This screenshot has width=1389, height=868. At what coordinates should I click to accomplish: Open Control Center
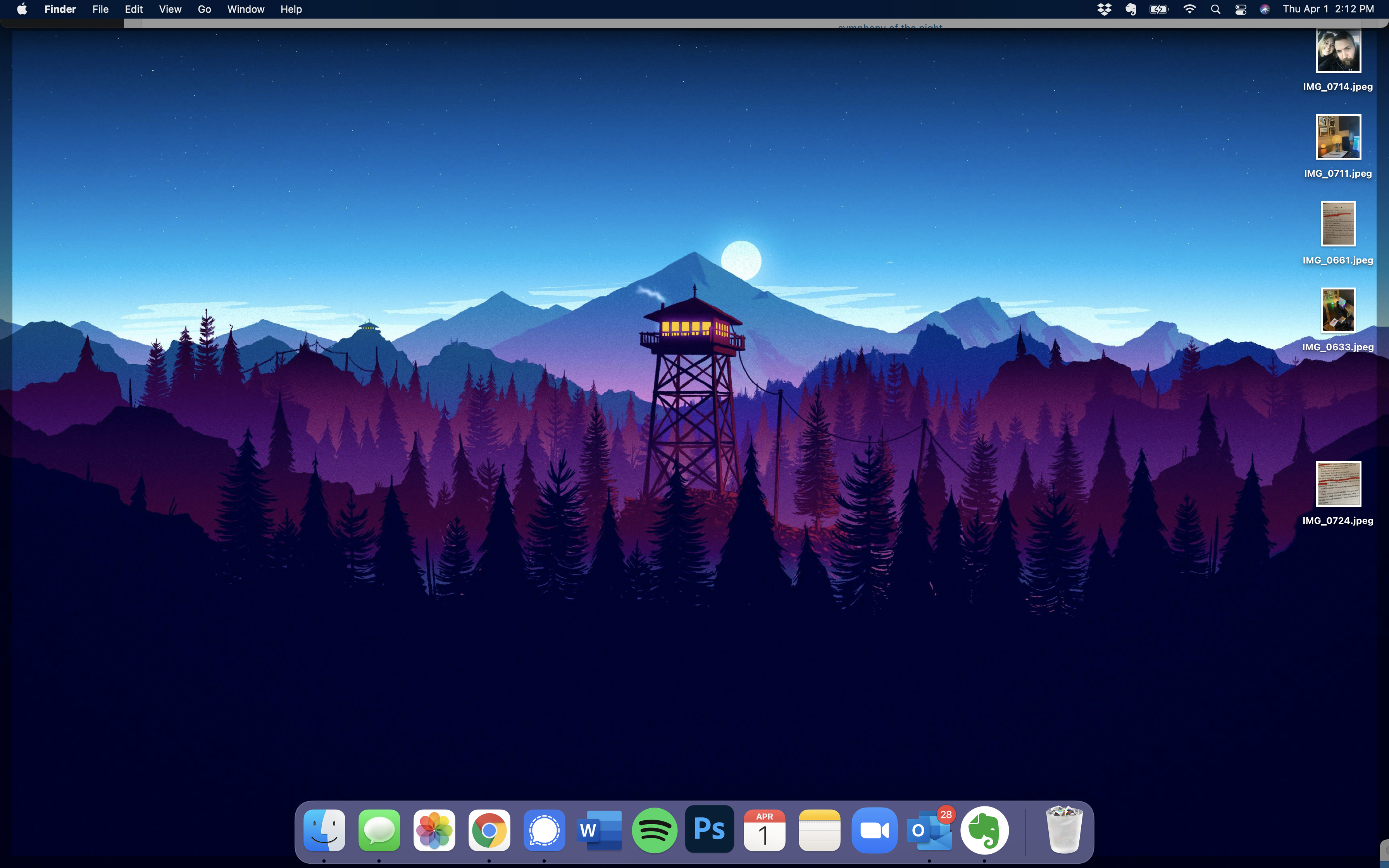tap(1241, 9)
